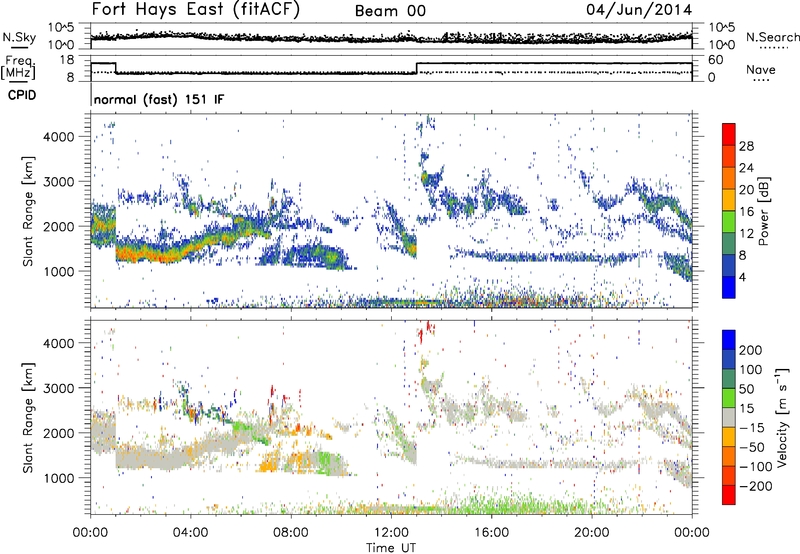Select the '16' Power colorbar tick label
This screenshot has width=800, height=554.
tap(746, 212)
